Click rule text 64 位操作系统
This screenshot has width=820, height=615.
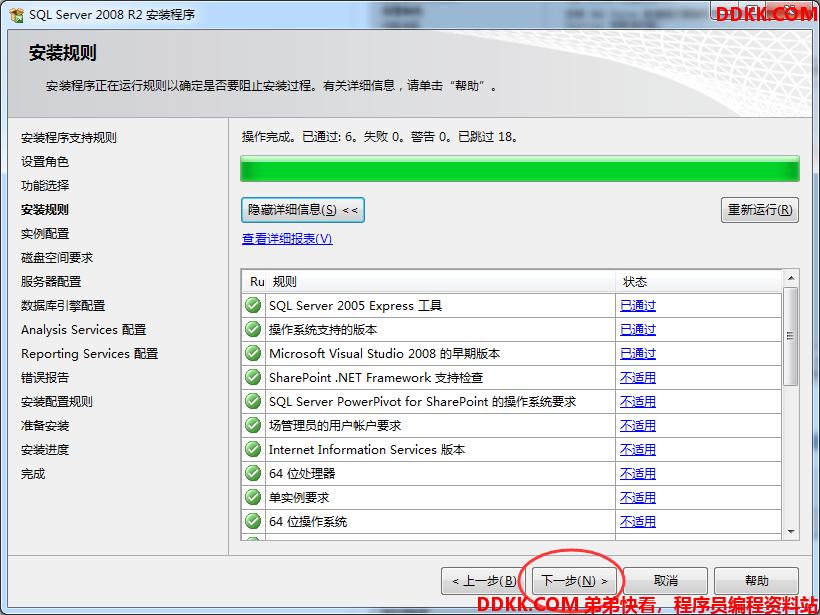(308, 522)
